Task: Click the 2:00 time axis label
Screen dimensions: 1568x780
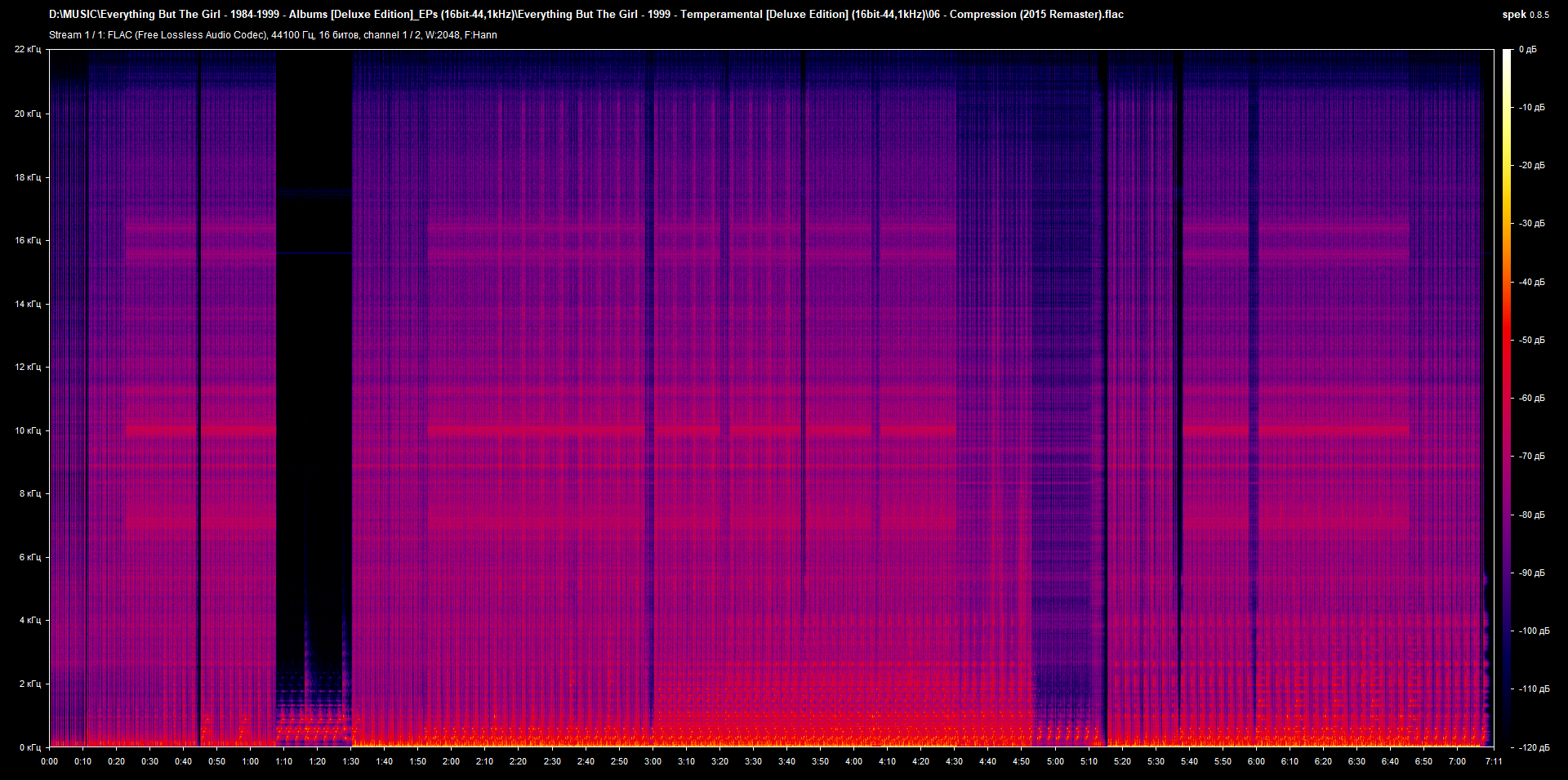Action: (452, 761)
